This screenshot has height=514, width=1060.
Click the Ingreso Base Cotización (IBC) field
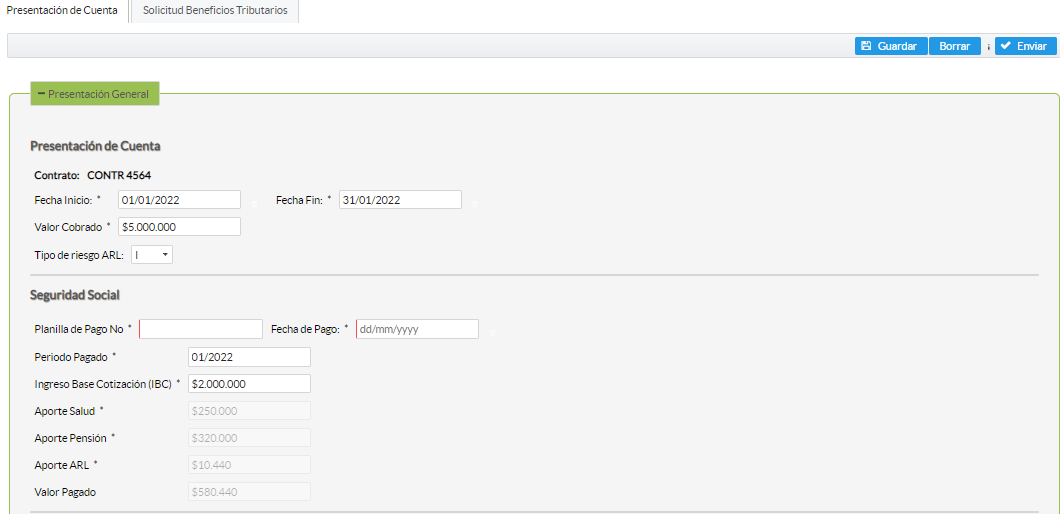249,384
